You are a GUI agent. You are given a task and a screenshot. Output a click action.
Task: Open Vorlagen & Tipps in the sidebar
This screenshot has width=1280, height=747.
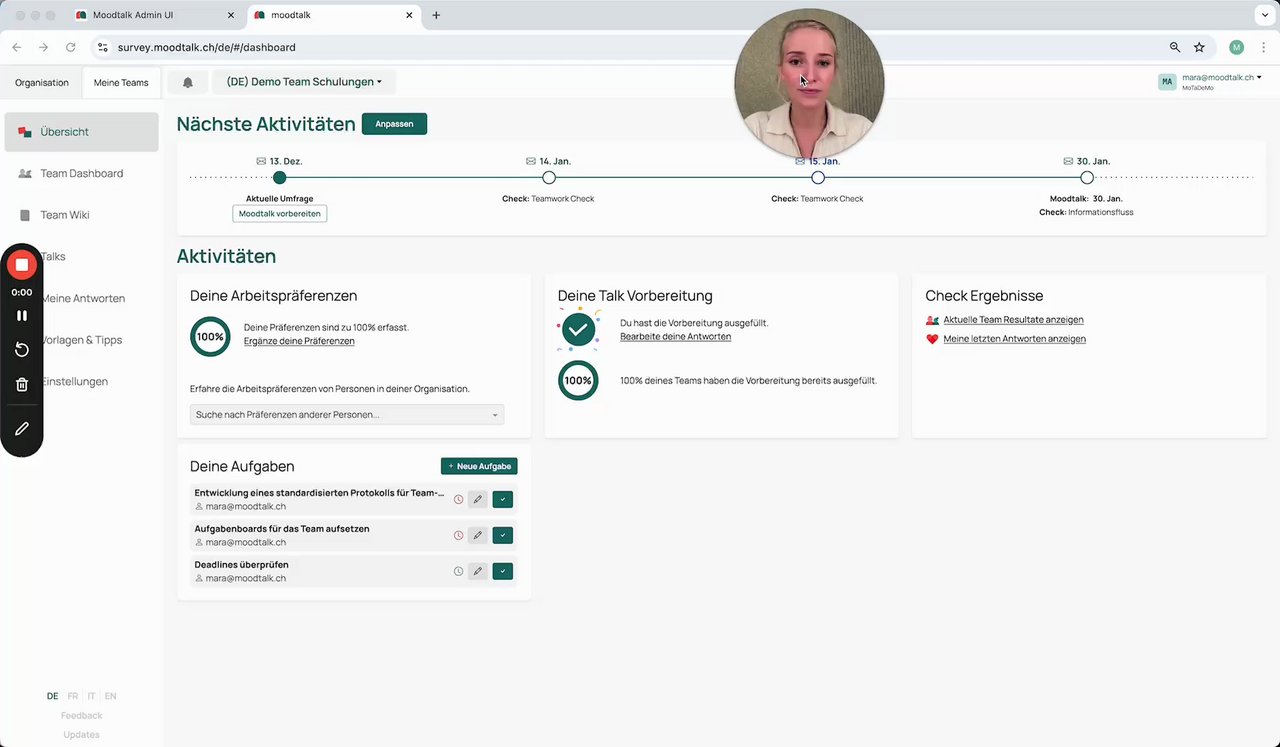pyautogui.click(x=81, y=340)
